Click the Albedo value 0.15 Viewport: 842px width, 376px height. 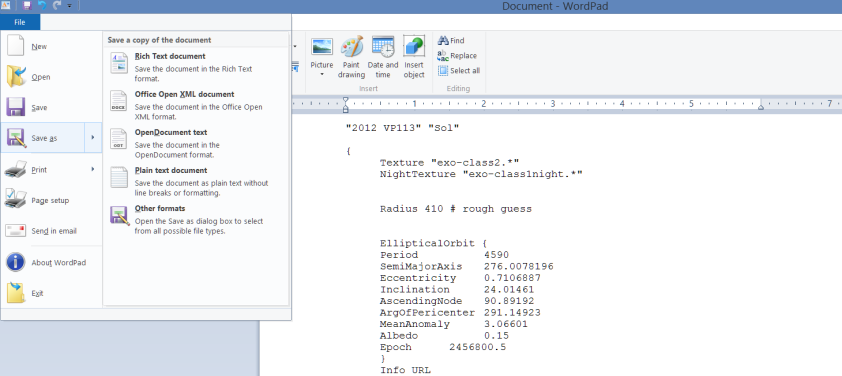click(496, 336)
